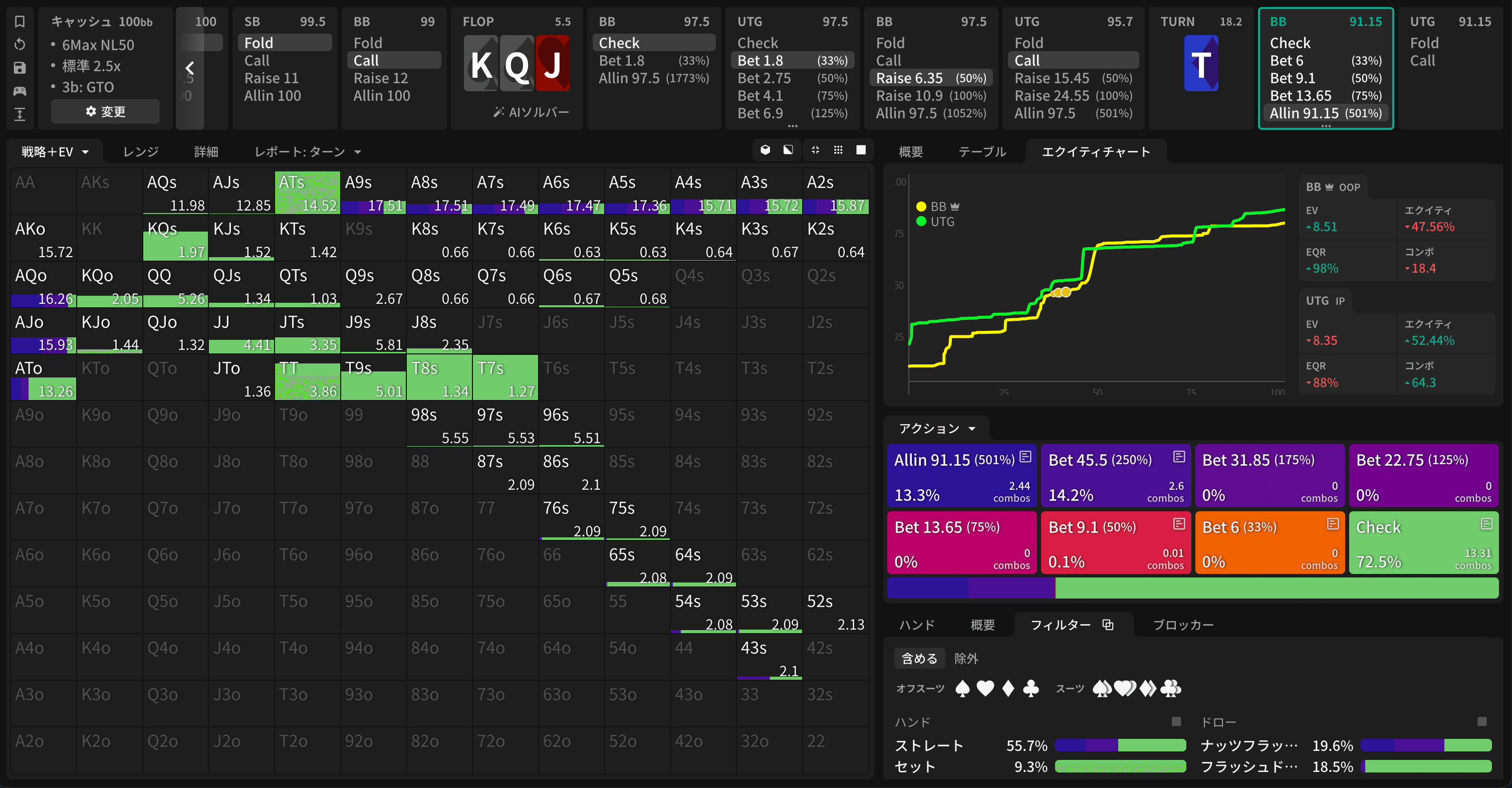Toggle the ドロー category checkbox
Image resolution: width=1512 pixels, height=788 pixels.
tap(1482, 721)
